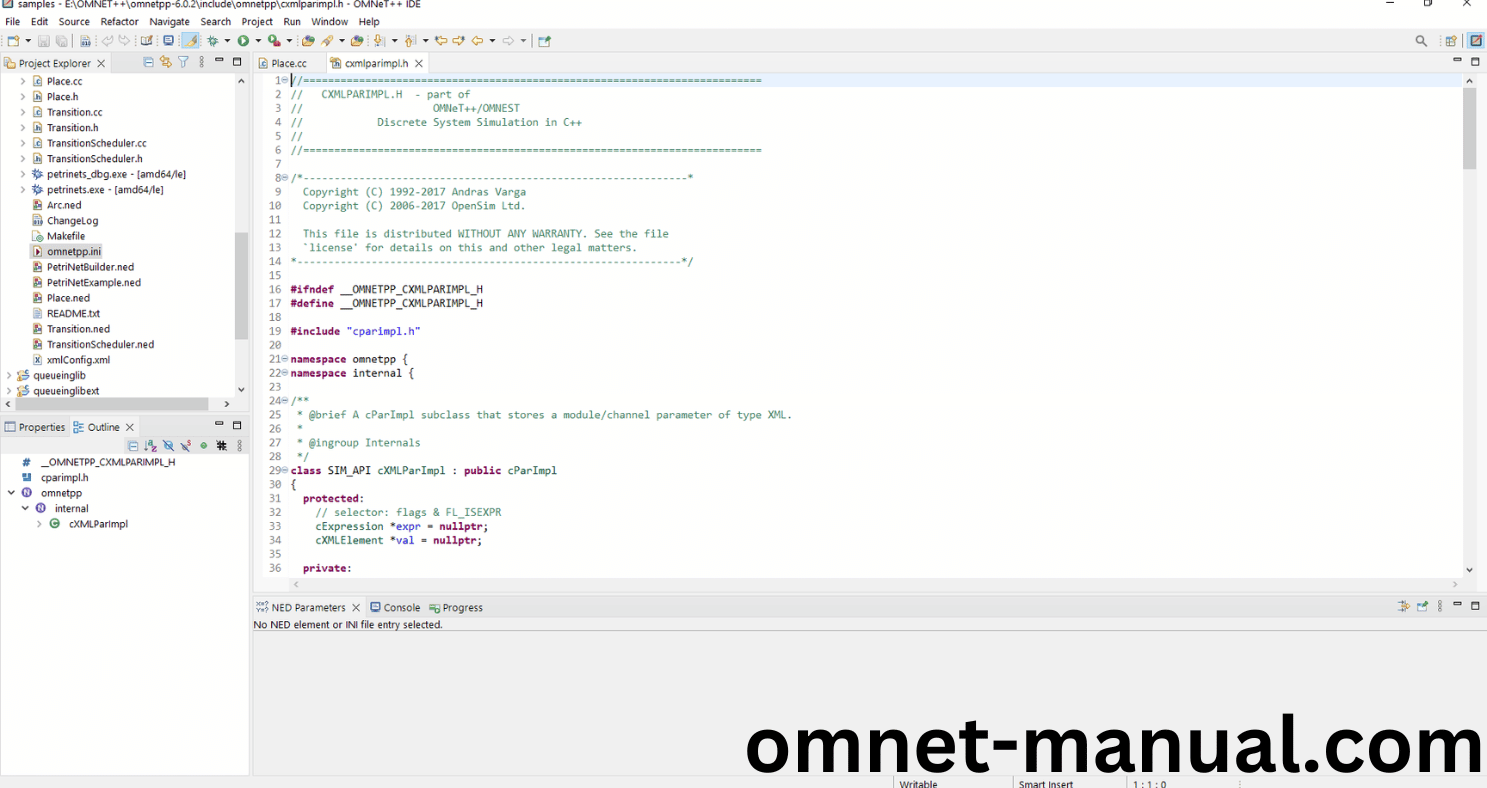
Task: Select omnetpp.ini in Project Explorer
Action: click(x=73, y=252)
